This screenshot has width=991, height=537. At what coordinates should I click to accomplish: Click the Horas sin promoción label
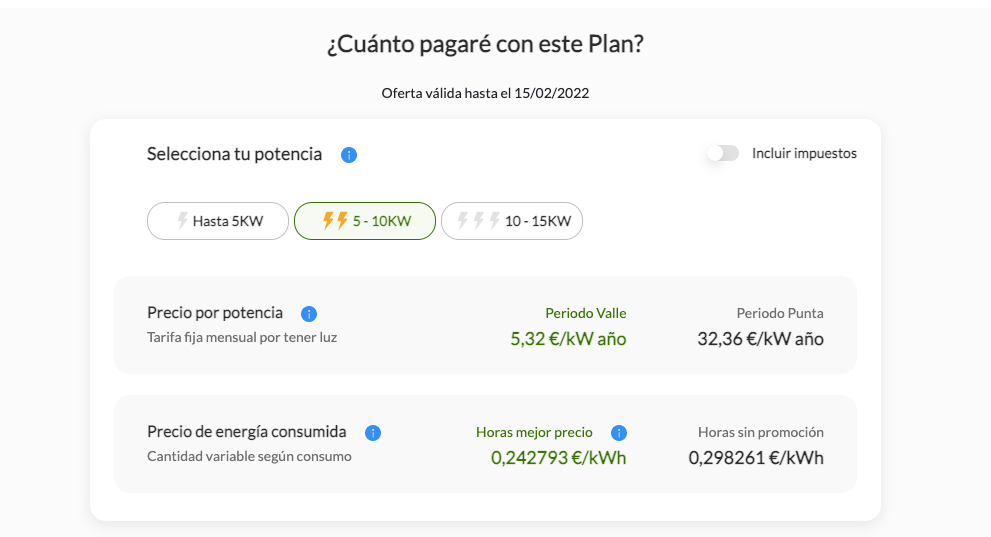pyautogui.click(x=761, y=432)
